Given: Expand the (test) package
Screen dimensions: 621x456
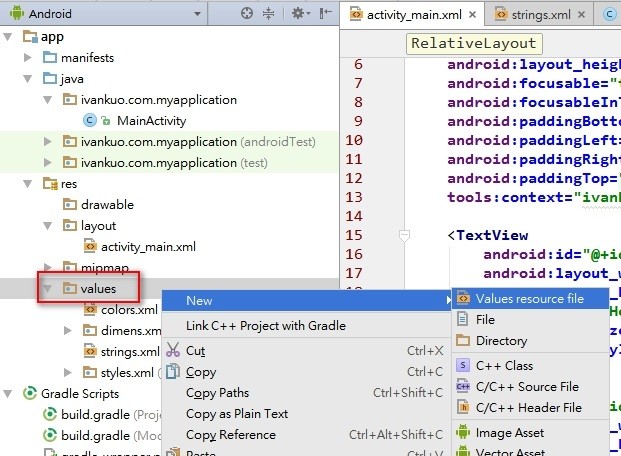Looking at the screenshot, I should pyautogui.click(x=48, y=163).
